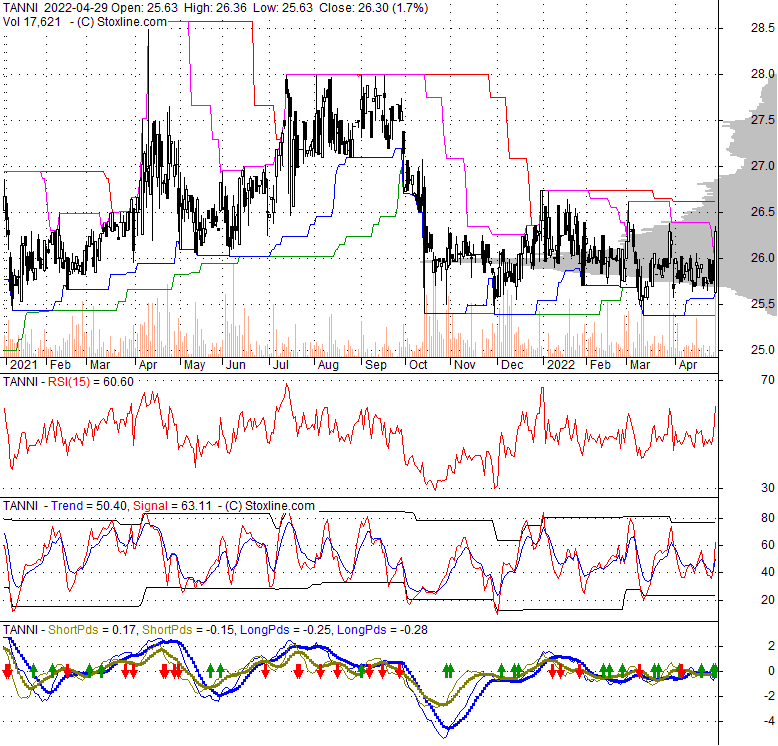Click the 80 level on Trend axis

[768, 518]
